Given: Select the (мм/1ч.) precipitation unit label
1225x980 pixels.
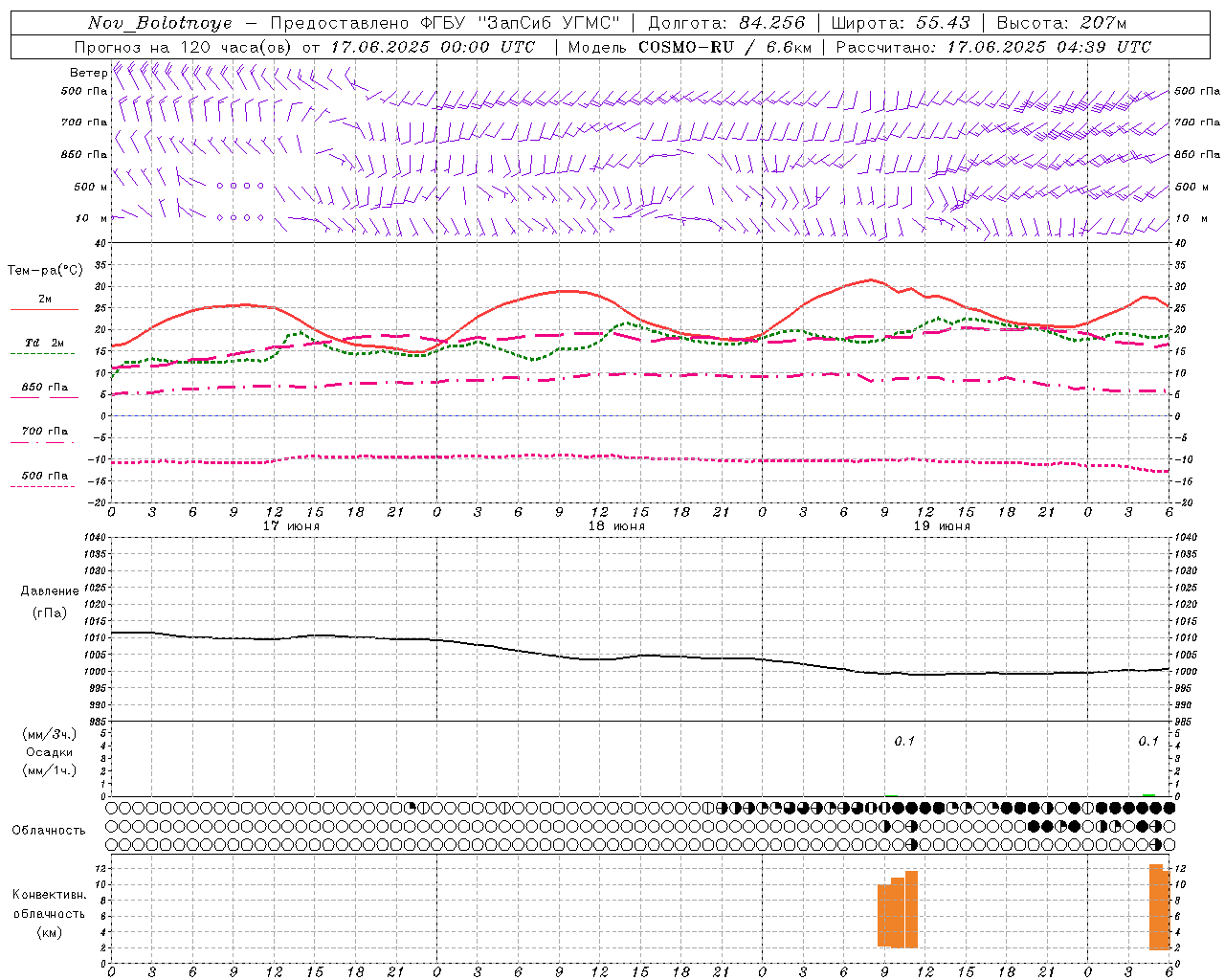Looking at the screenshot, I should click(49, 770).
